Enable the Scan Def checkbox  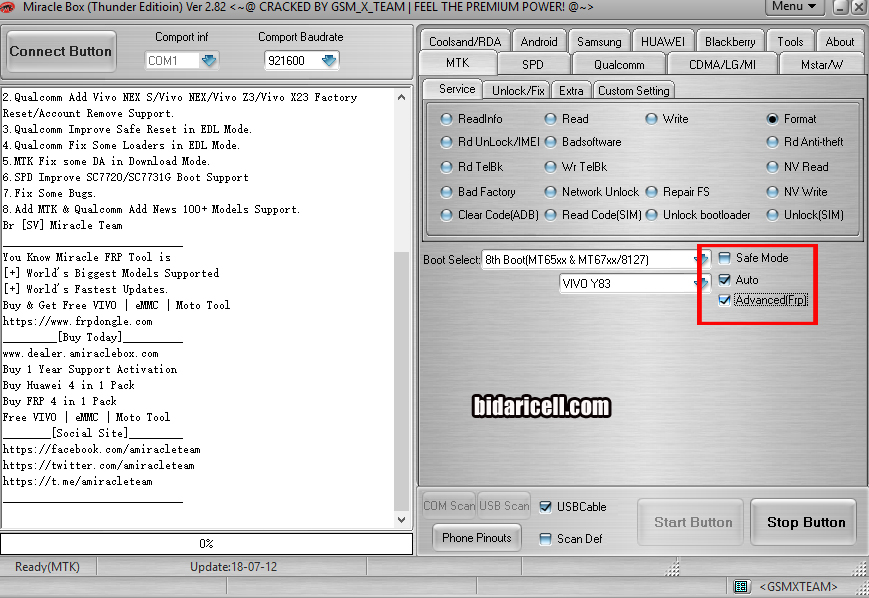click(545, 539)
